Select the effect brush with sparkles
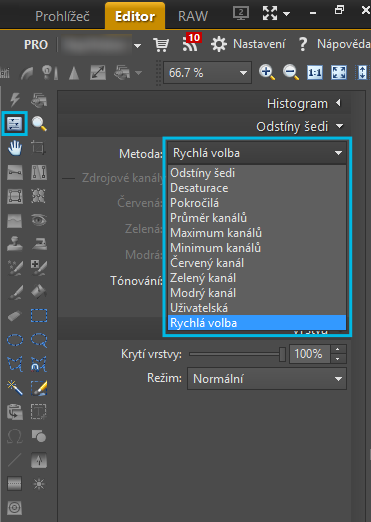Viewport: 371px width, 522px height. pyautogui.click(x=15, y=268)
